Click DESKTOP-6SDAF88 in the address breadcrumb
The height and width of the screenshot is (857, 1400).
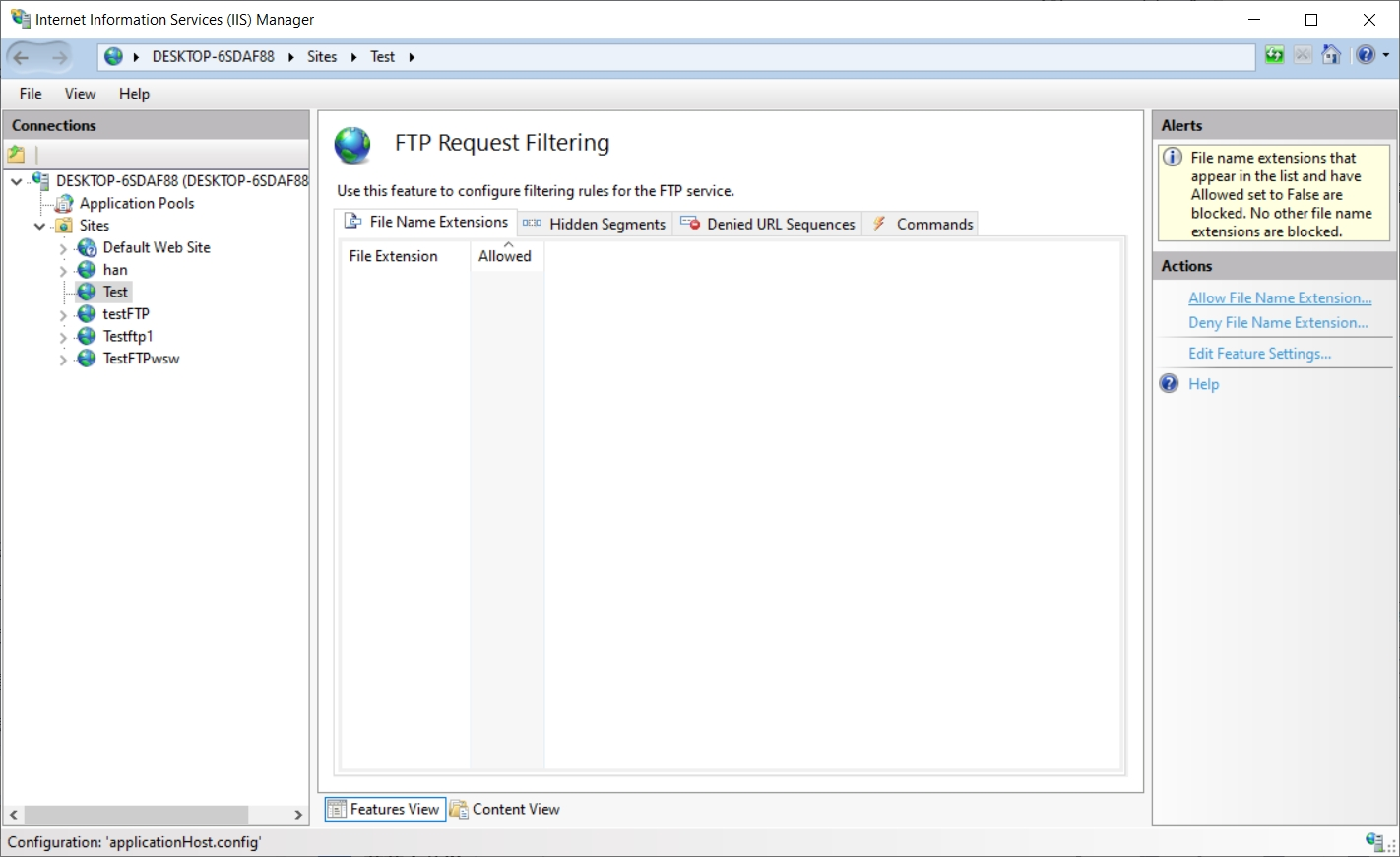tap(213, 57)
